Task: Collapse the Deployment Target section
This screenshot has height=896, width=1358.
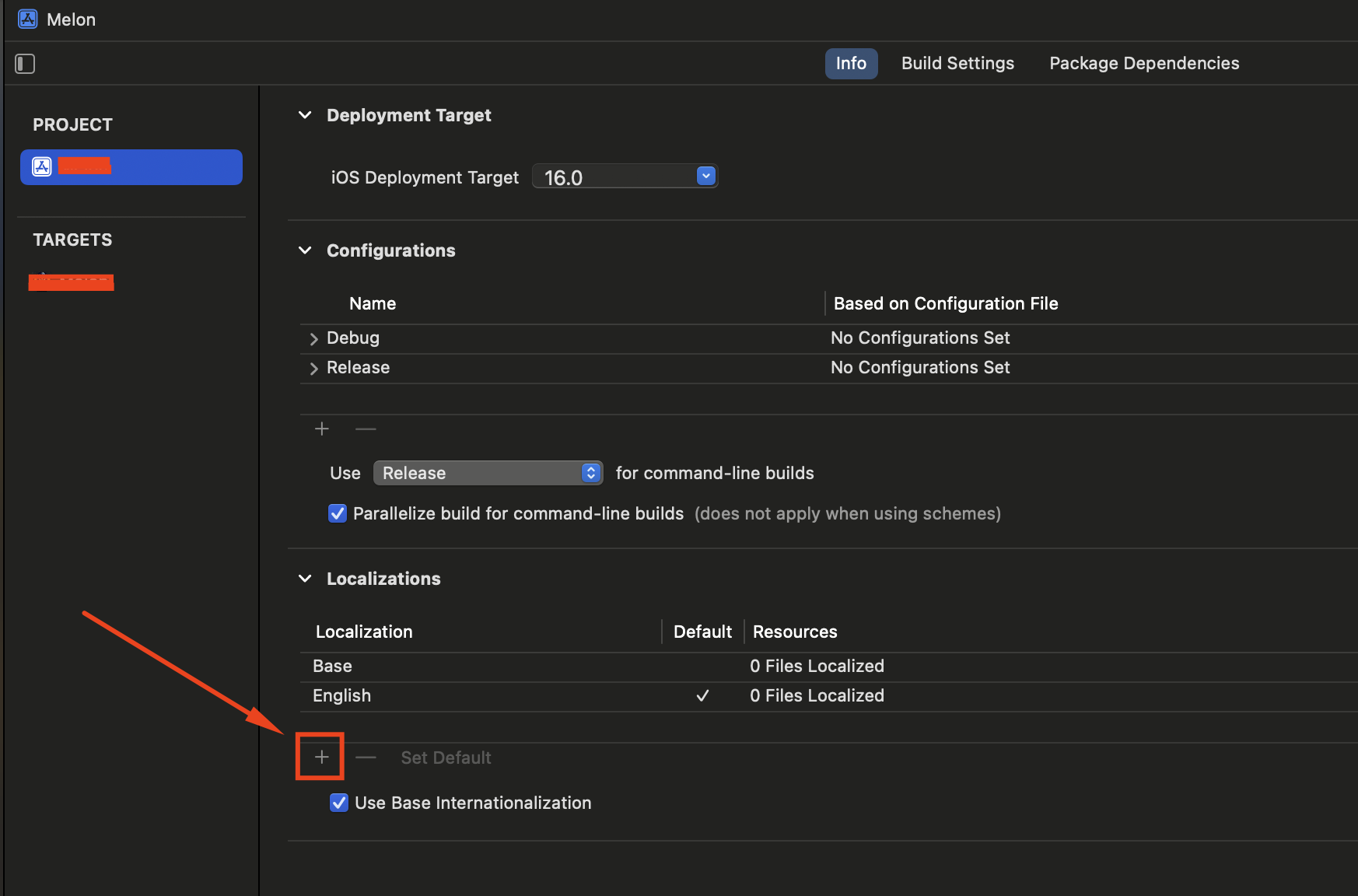Action: pos(305,115)
